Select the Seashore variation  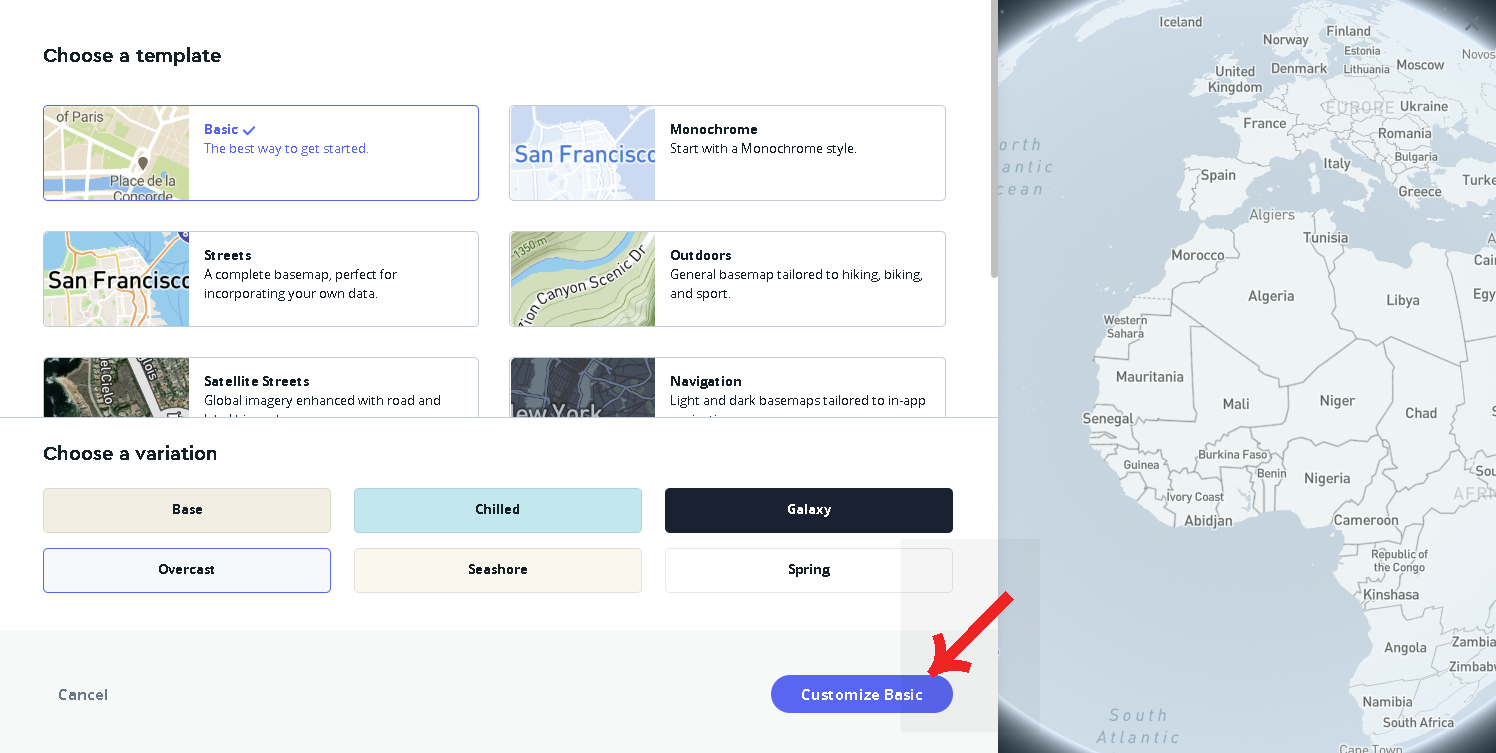point(498,570)
